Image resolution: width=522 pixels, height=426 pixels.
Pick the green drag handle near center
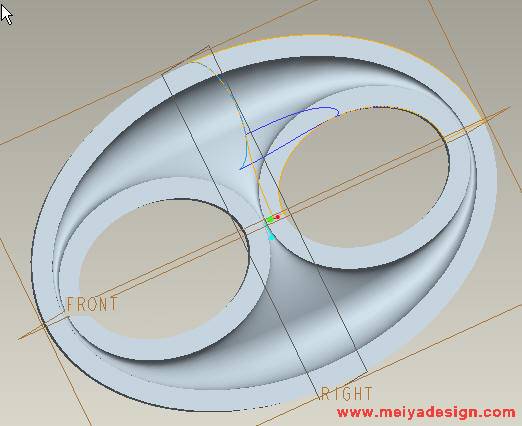coord(270,220)
